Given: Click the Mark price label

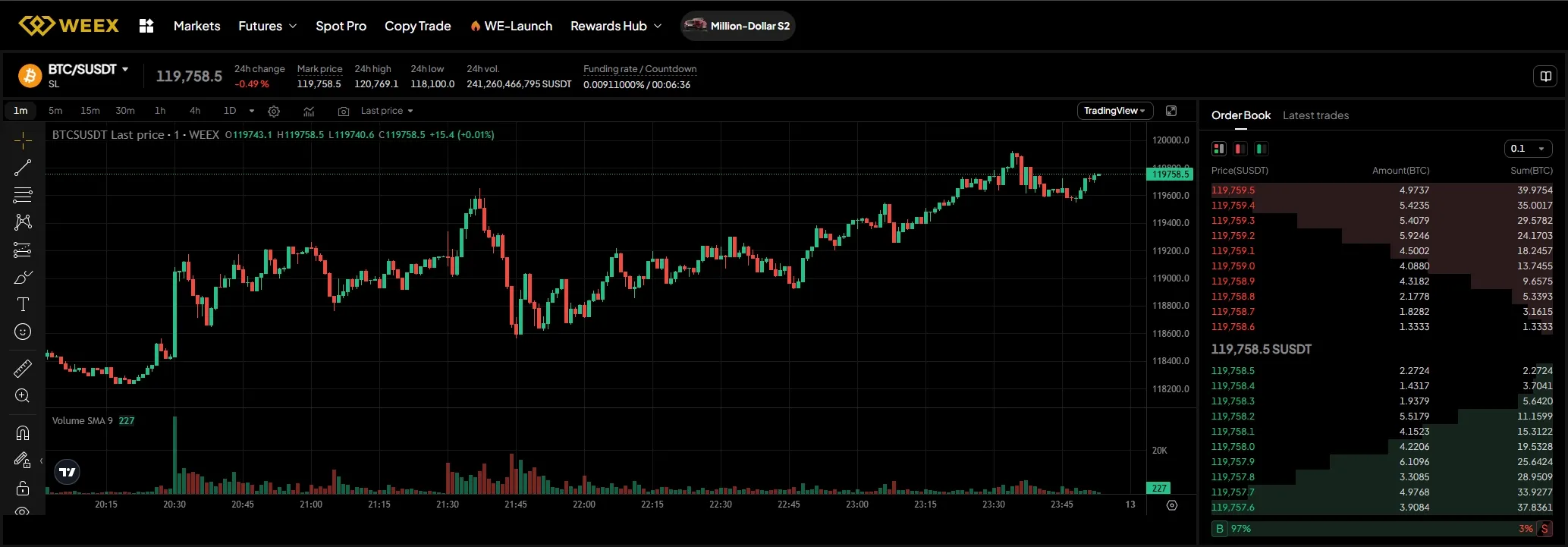Looking at the screenshot, I should pos(319,69).
